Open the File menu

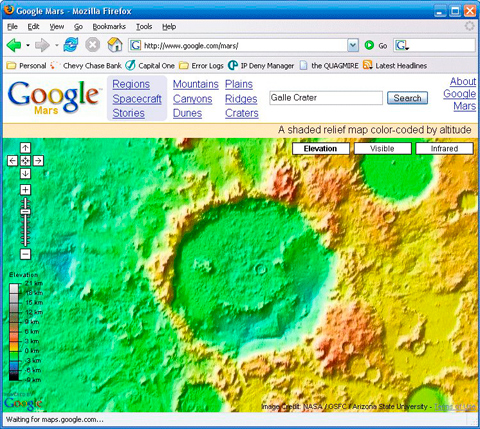click(12, 27)
